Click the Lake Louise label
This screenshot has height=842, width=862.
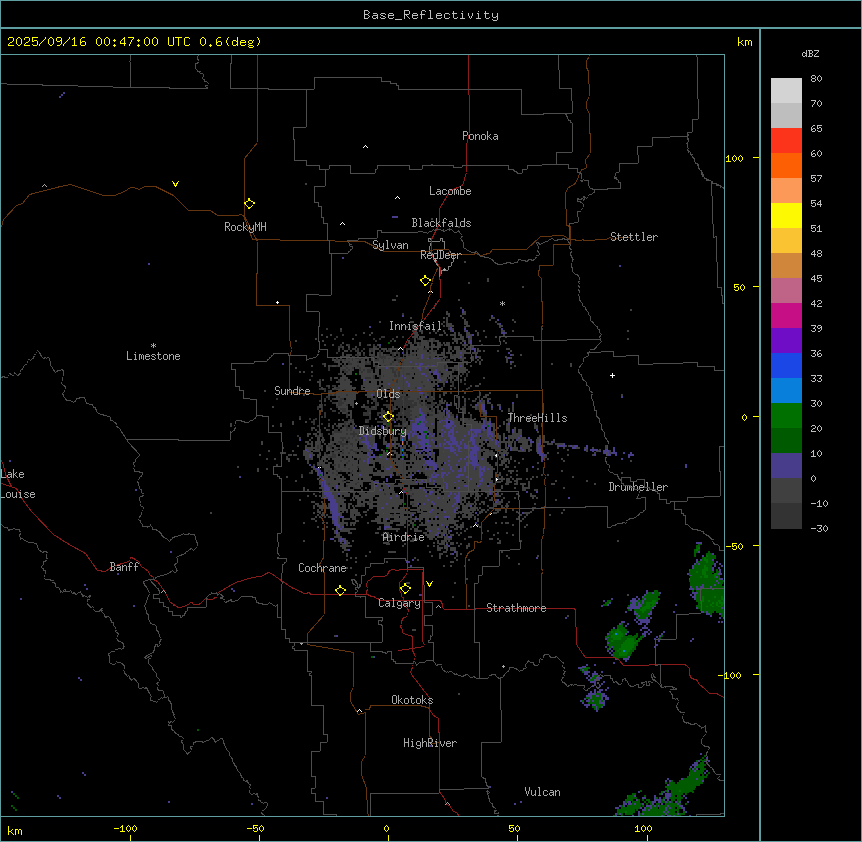coord(18,484)
